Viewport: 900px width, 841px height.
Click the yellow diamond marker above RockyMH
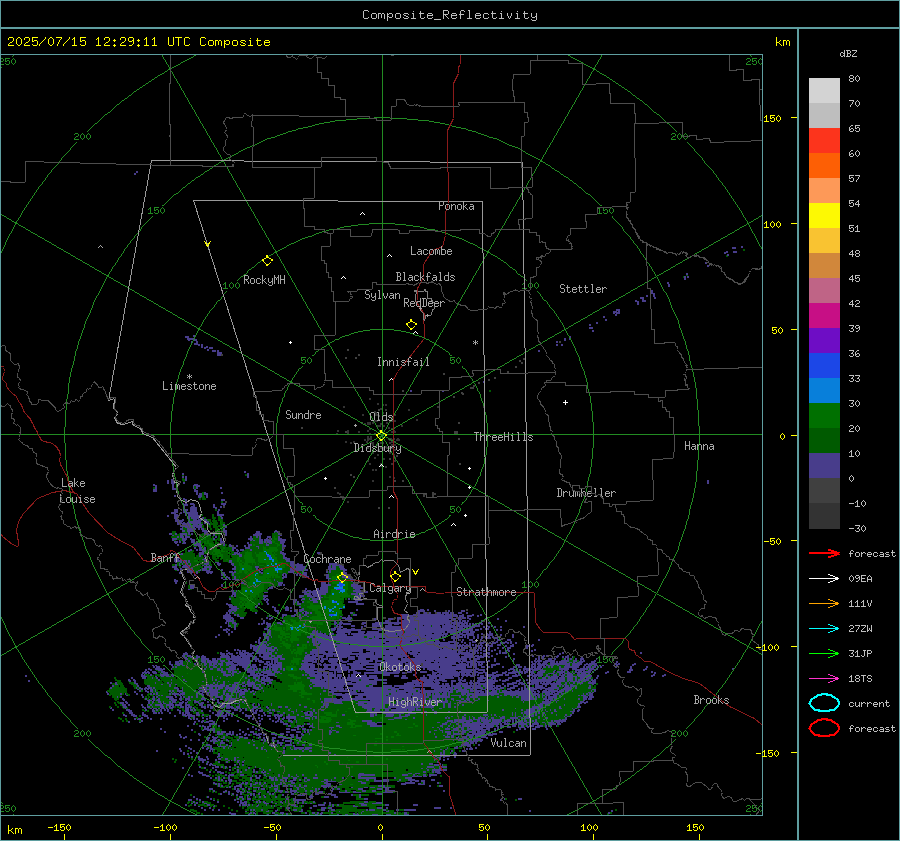click(267, 261)
